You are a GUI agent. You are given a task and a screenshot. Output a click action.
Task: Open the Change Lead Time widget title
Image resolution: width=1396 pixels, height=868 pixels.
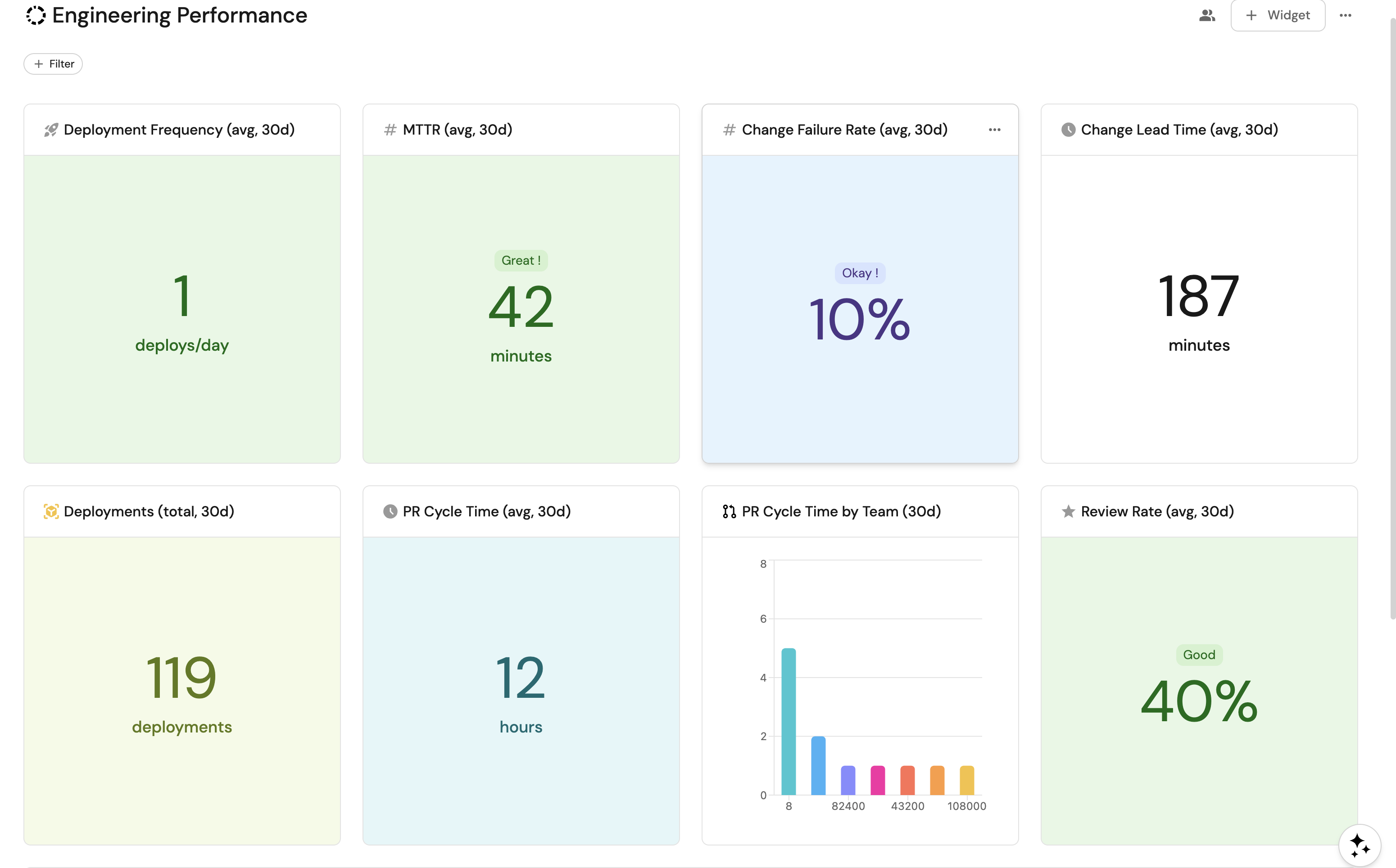click(x=1179, y=130)
